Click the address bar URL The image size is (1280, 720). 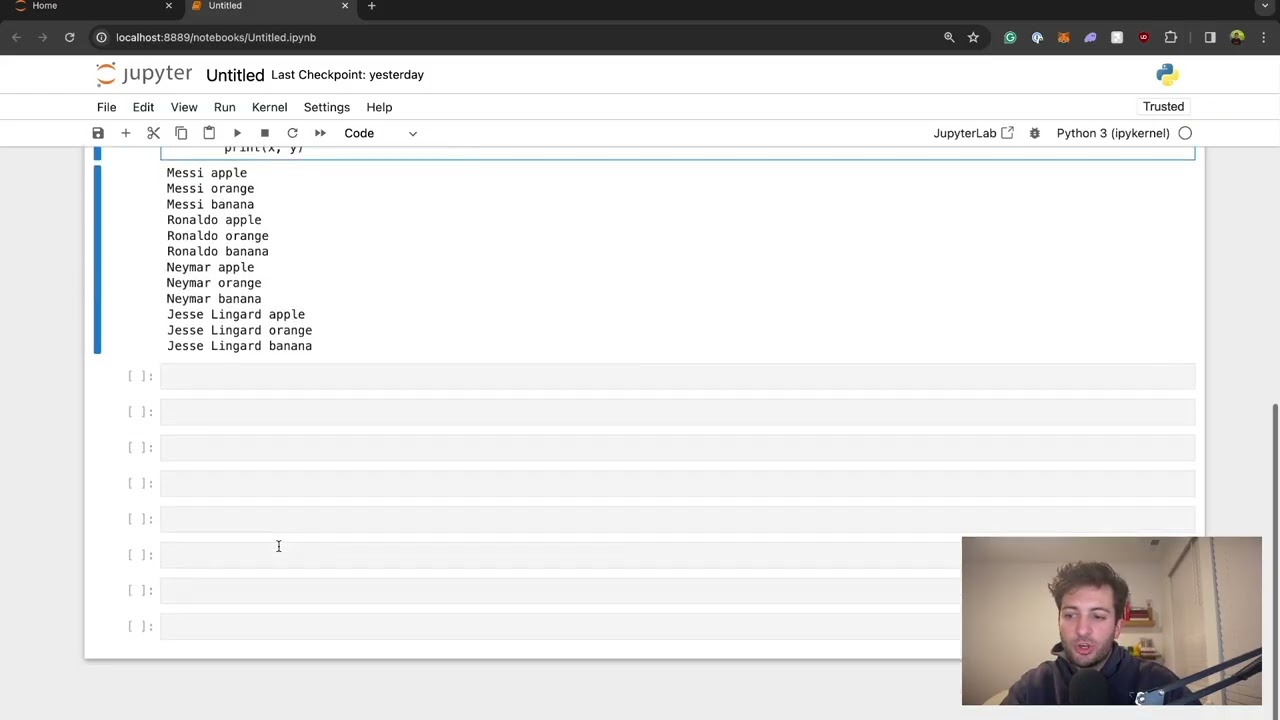pos(216,38)
